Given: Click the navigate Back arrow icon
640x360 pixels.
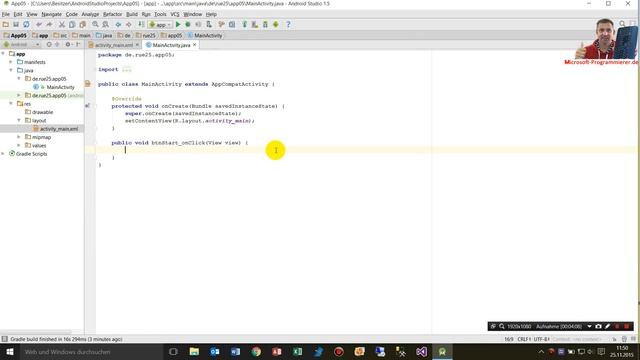Looking at the screenshot, I should [x=118, y=24].
